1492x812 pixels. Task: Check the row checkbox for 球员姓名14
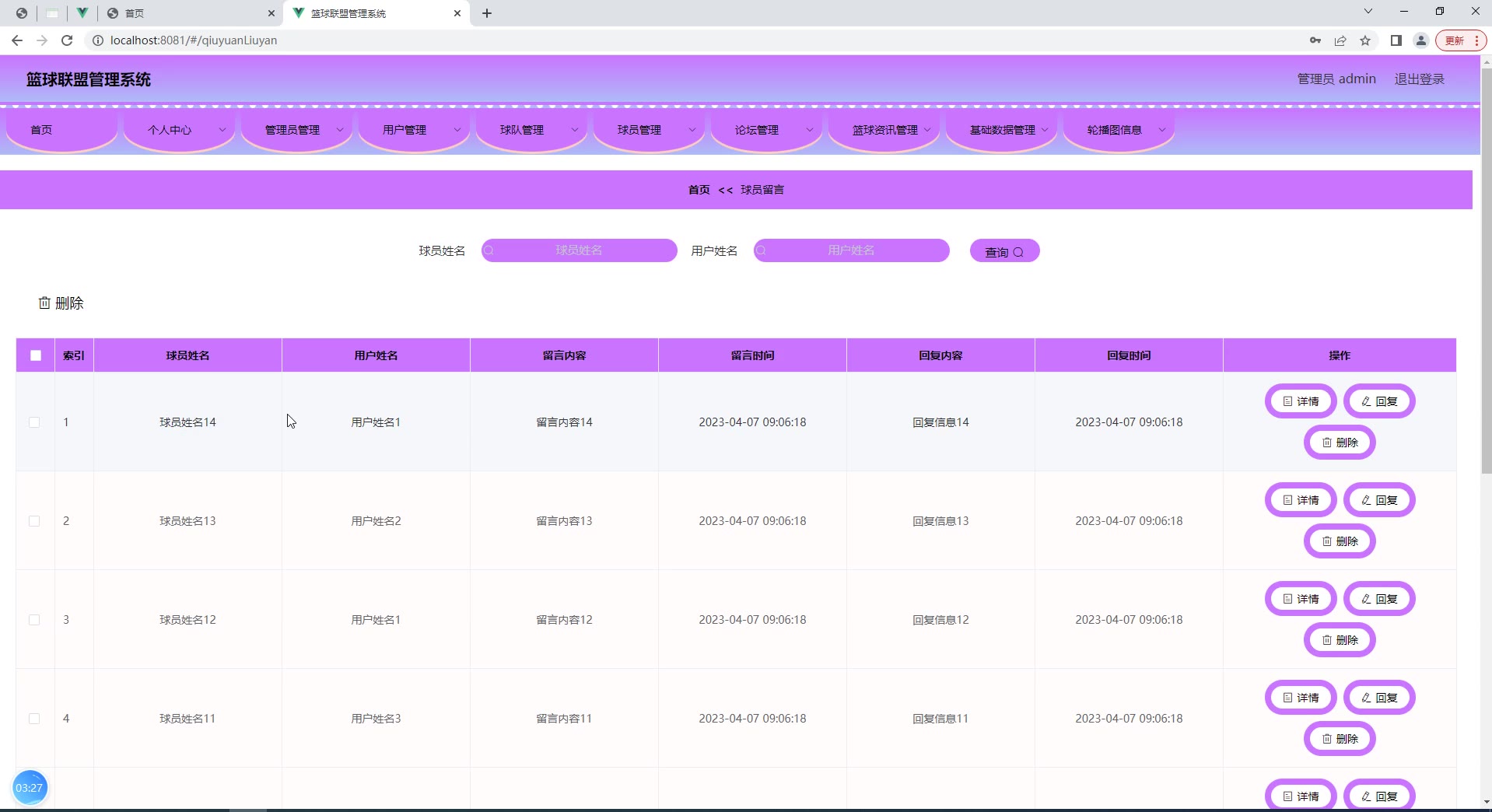click(x=34, y=422)
